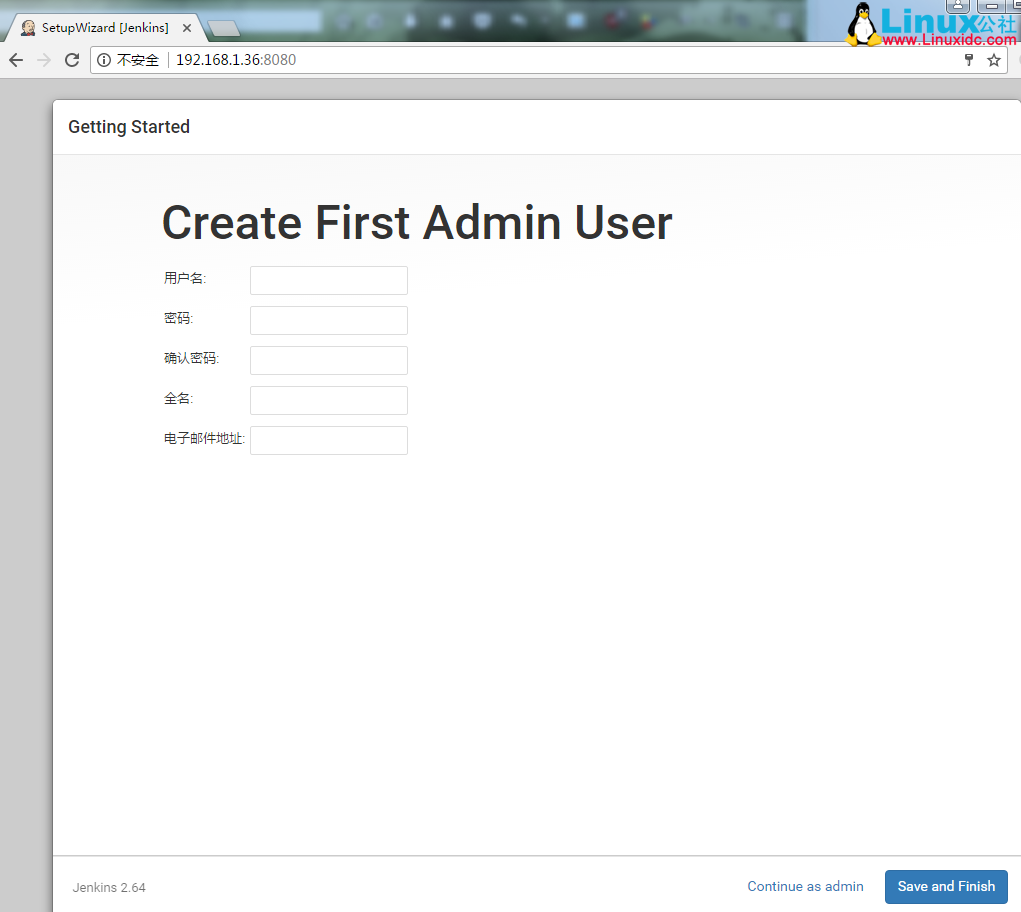Open a new browser tab
Viewport: 1021px width, 912px height.
coord(224,30)
